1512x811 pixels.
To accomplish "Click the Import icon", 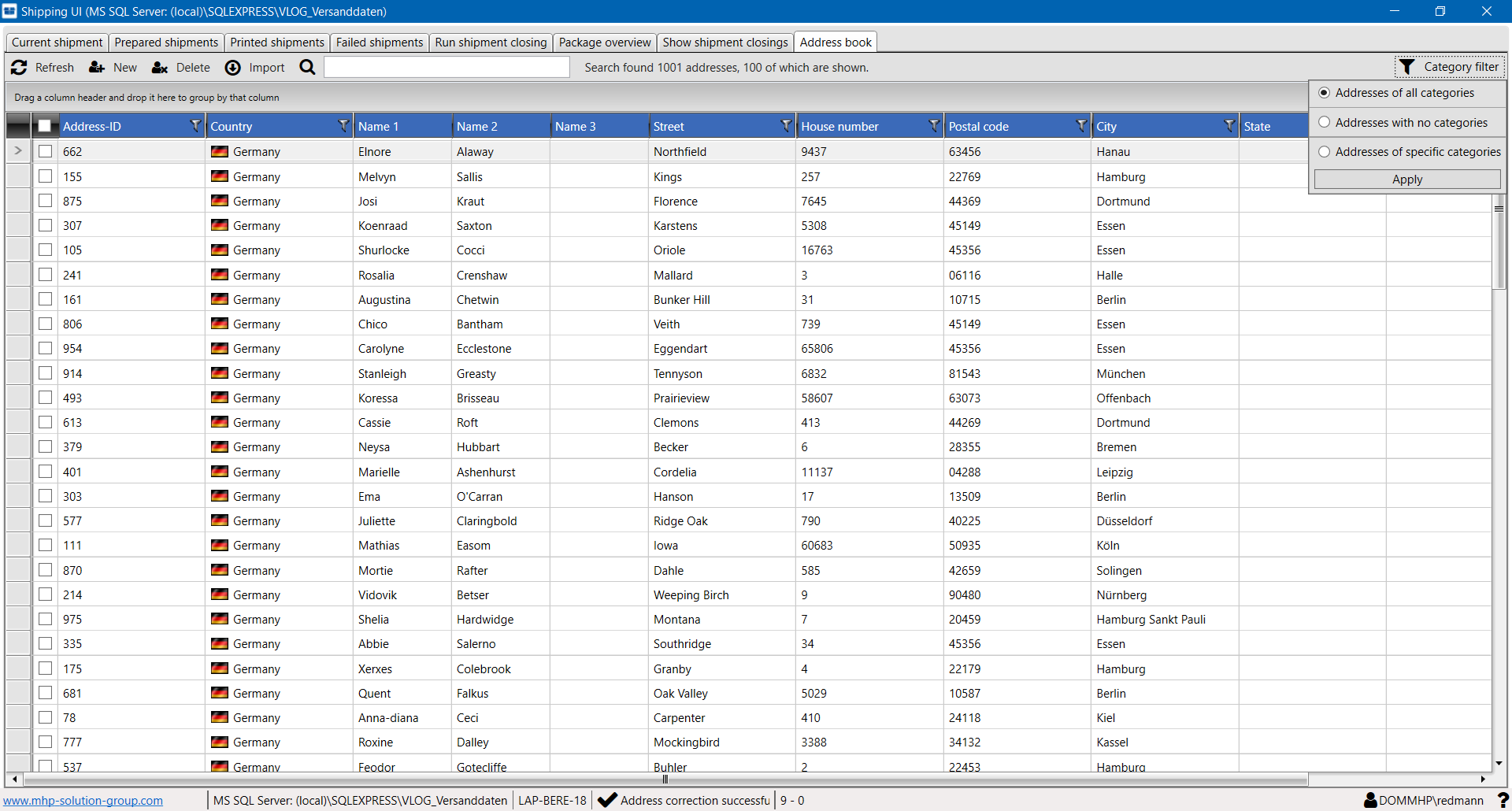I will point(233,68).
